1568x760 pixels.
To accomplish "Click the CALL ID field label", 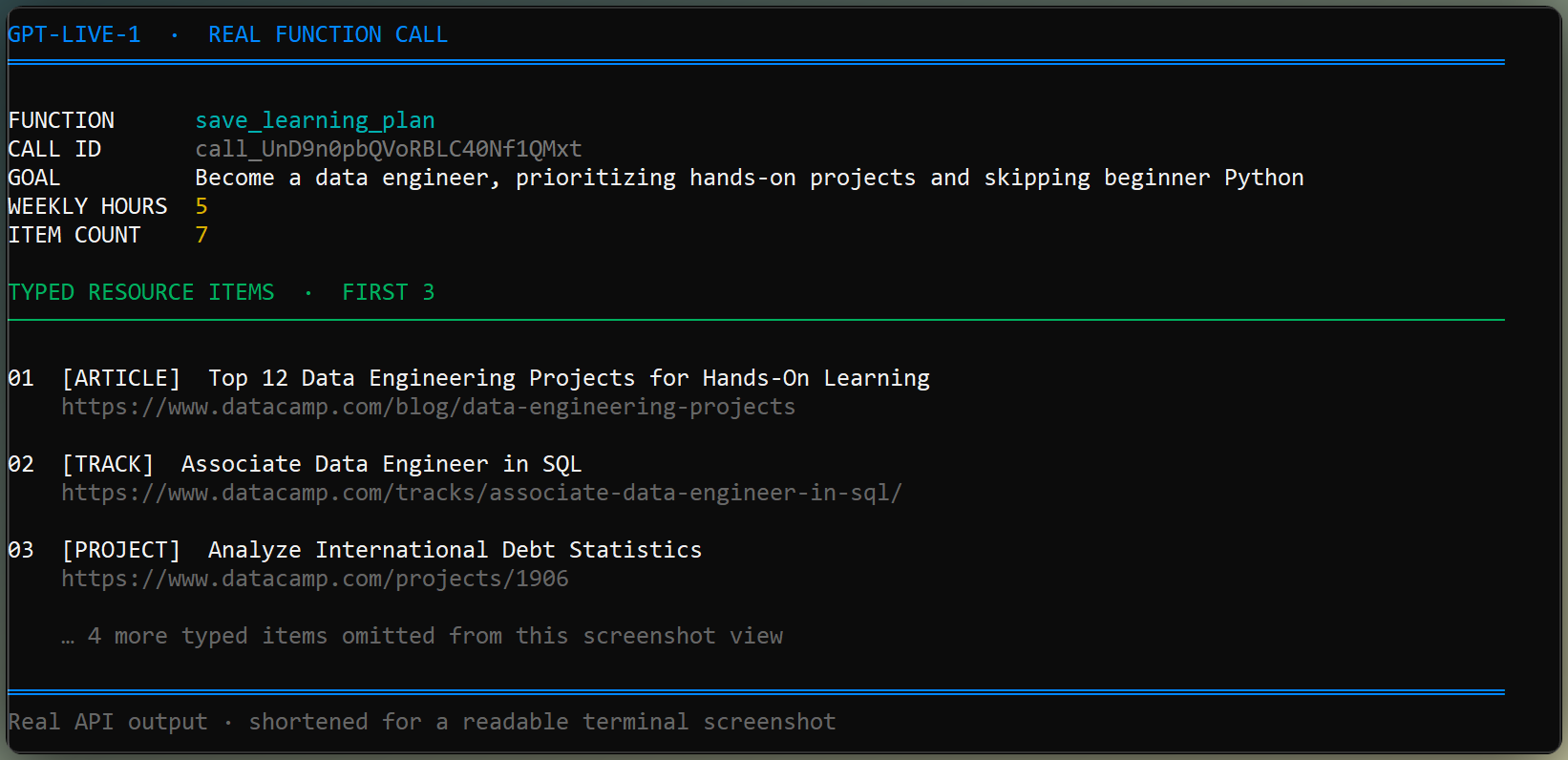I will tap(54, 150).
